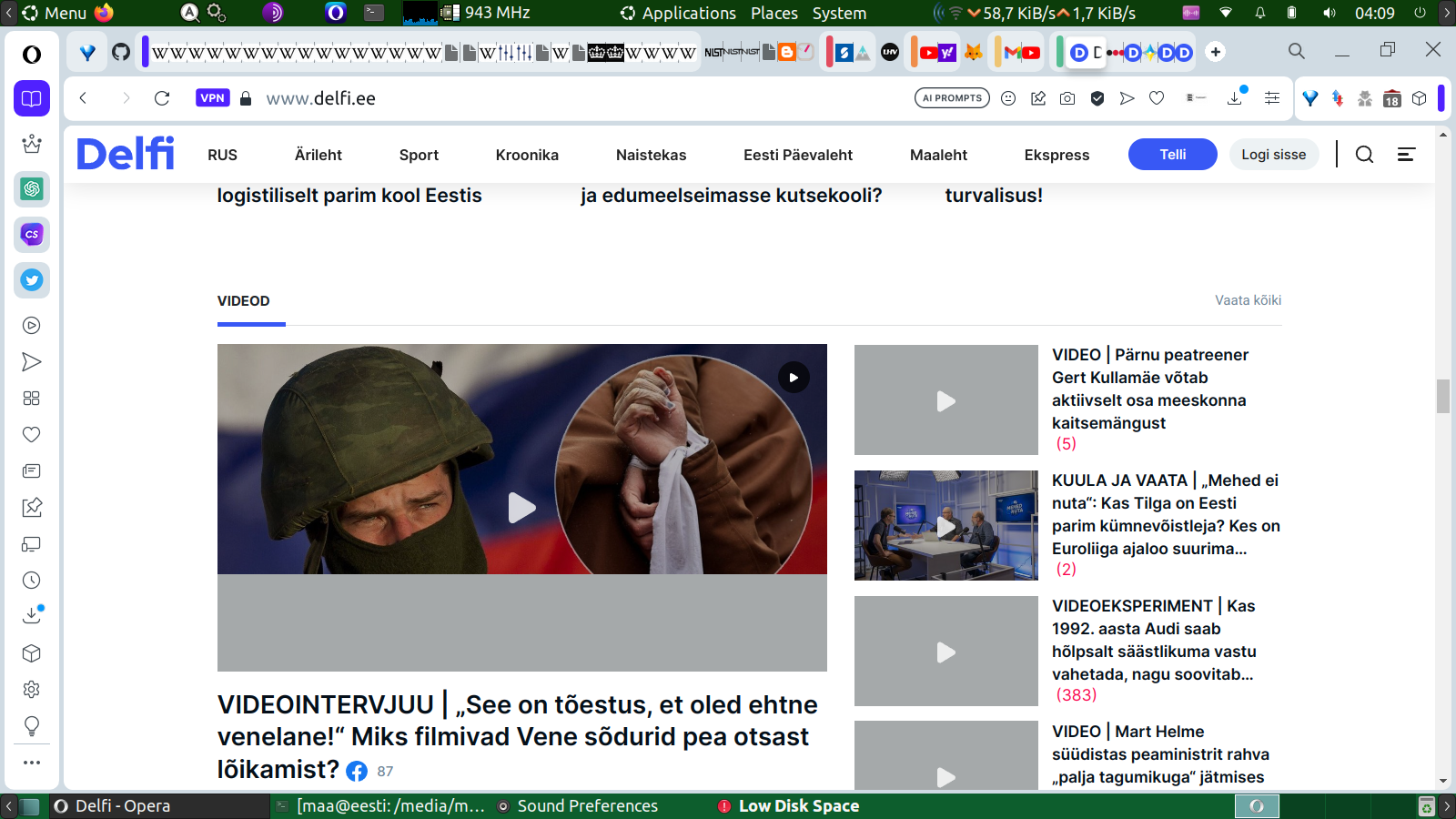This screenshot has height=819, width=1456.
Task: Open the Maaleht section
Action: point(938,155)
